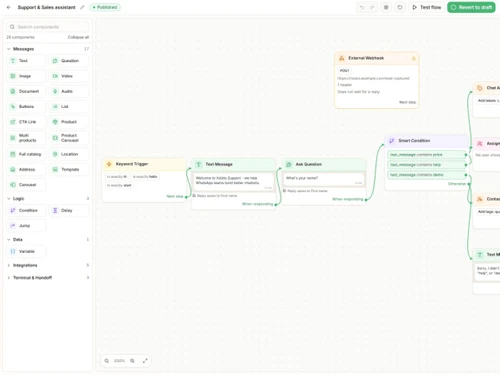Viewport: 500px width, 375px height.
Task: Expand the Terminal & Handoff section
Action: click(x=48, y=278)
